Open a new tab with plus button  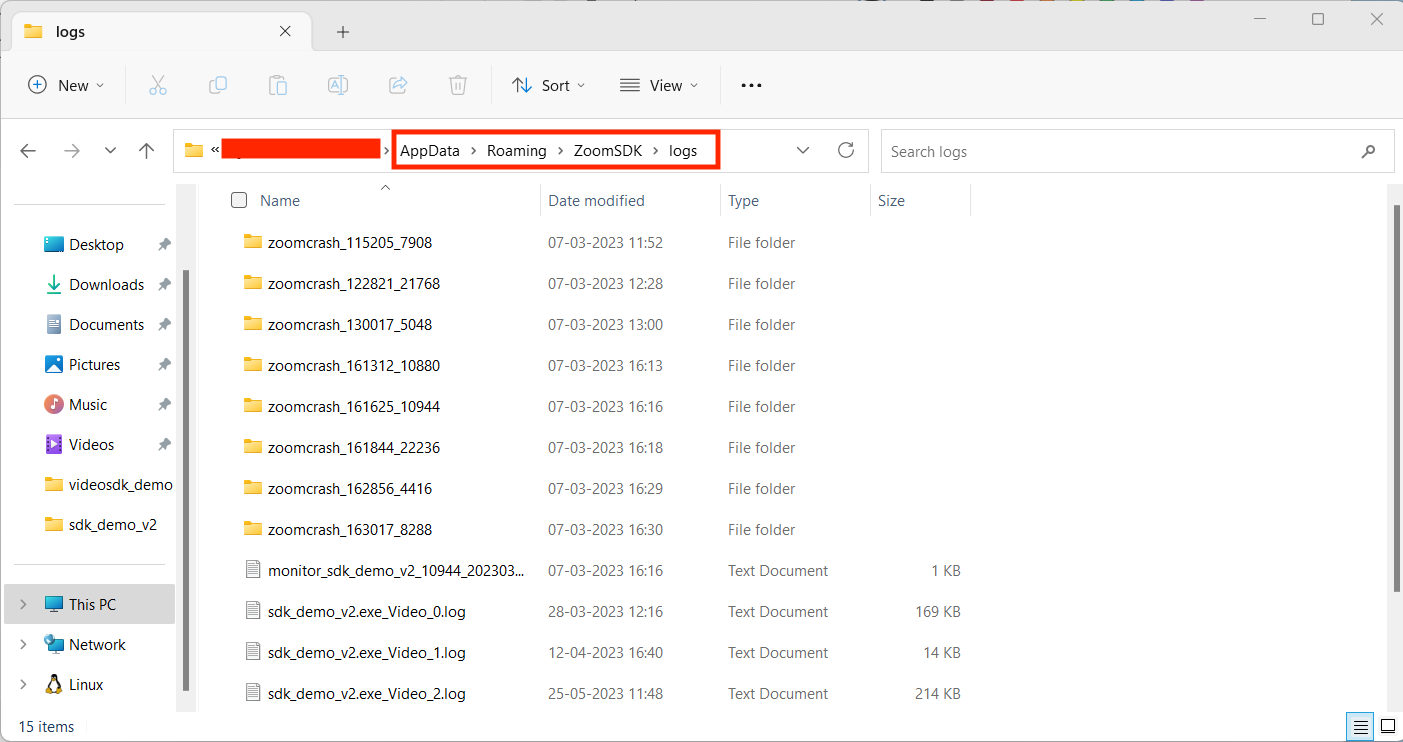[343, 32]
